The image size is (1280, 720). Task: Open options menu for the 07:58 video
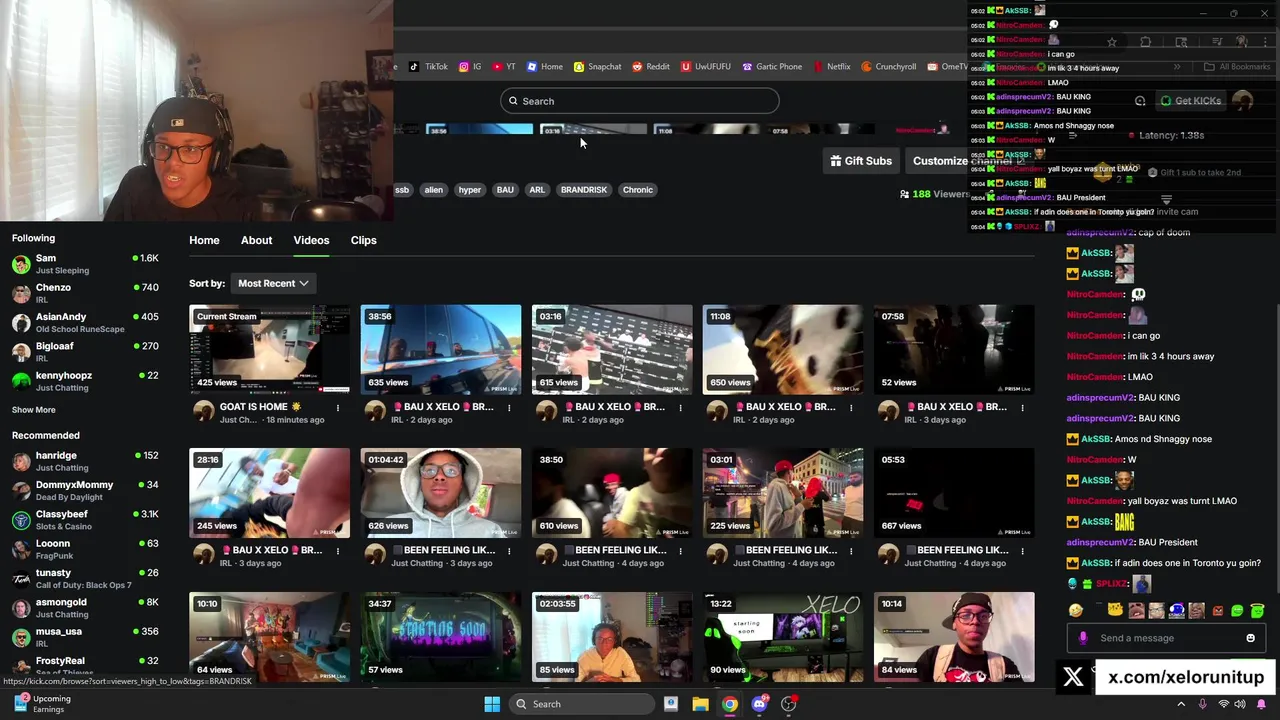tap(1022, 408)
